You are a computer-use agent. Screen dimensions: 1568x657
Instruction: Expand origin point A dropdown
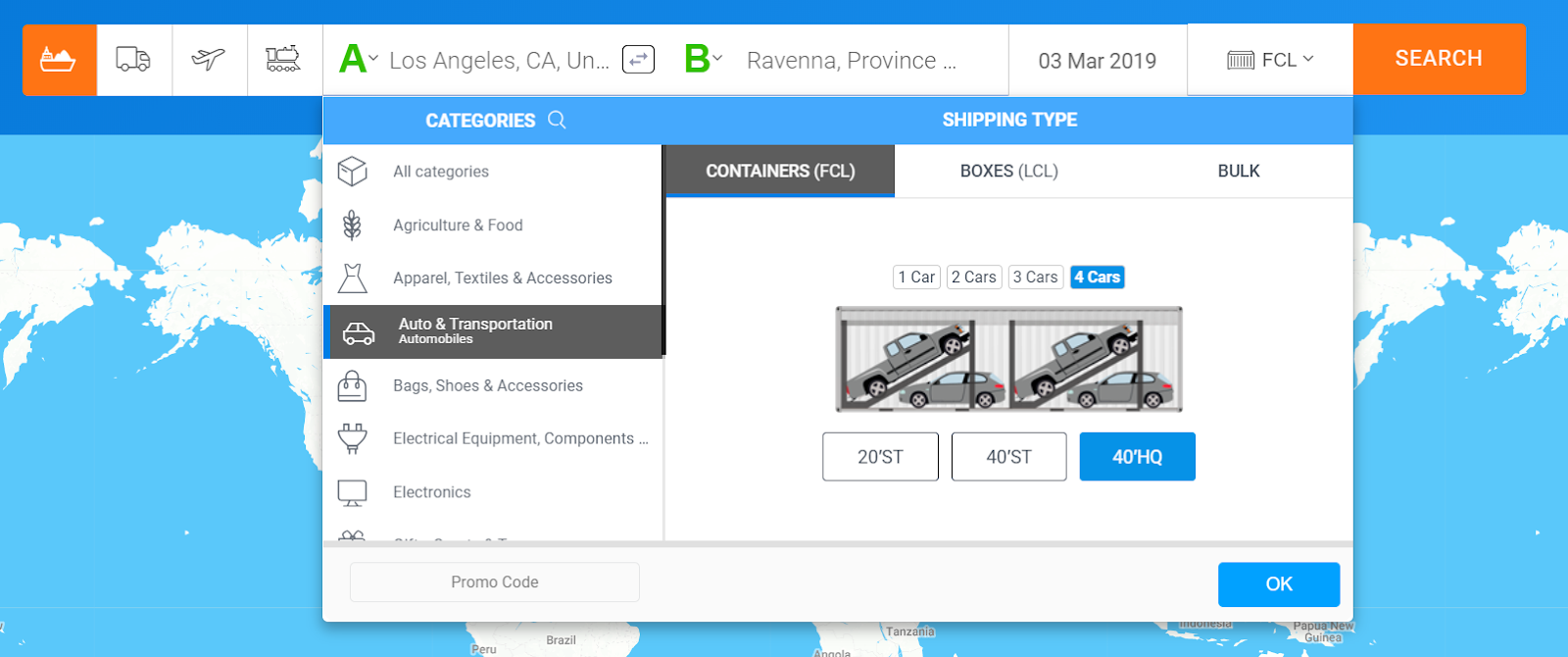pyautogui.click(x=359, y=59)
